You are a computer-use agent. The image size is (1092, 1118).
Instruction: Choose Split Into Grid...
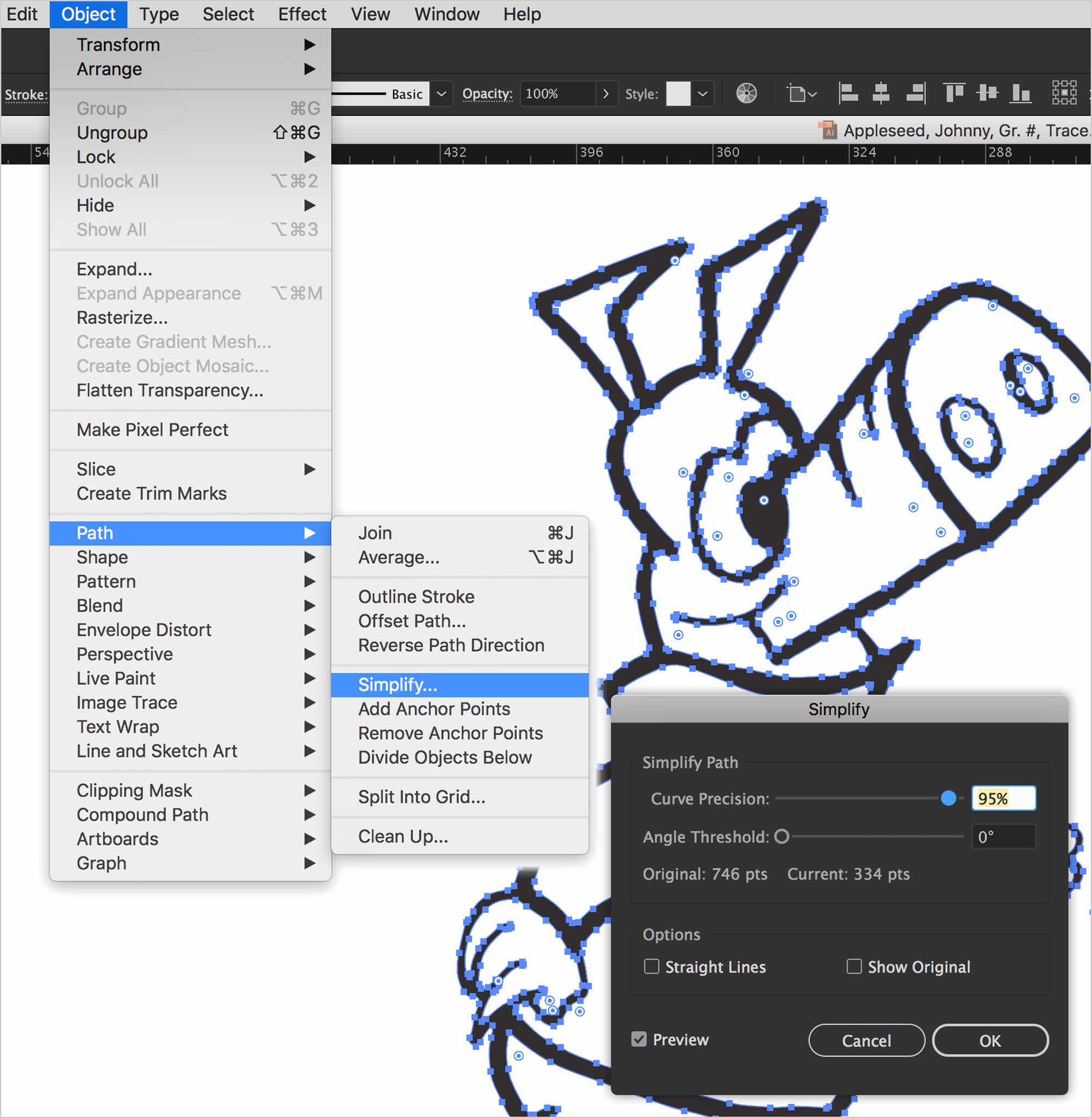[x=460, y=797]
